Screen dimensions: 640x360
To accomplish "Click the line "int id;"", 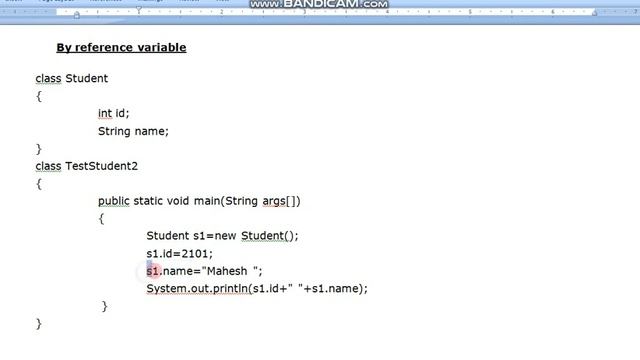I will 113,113.
